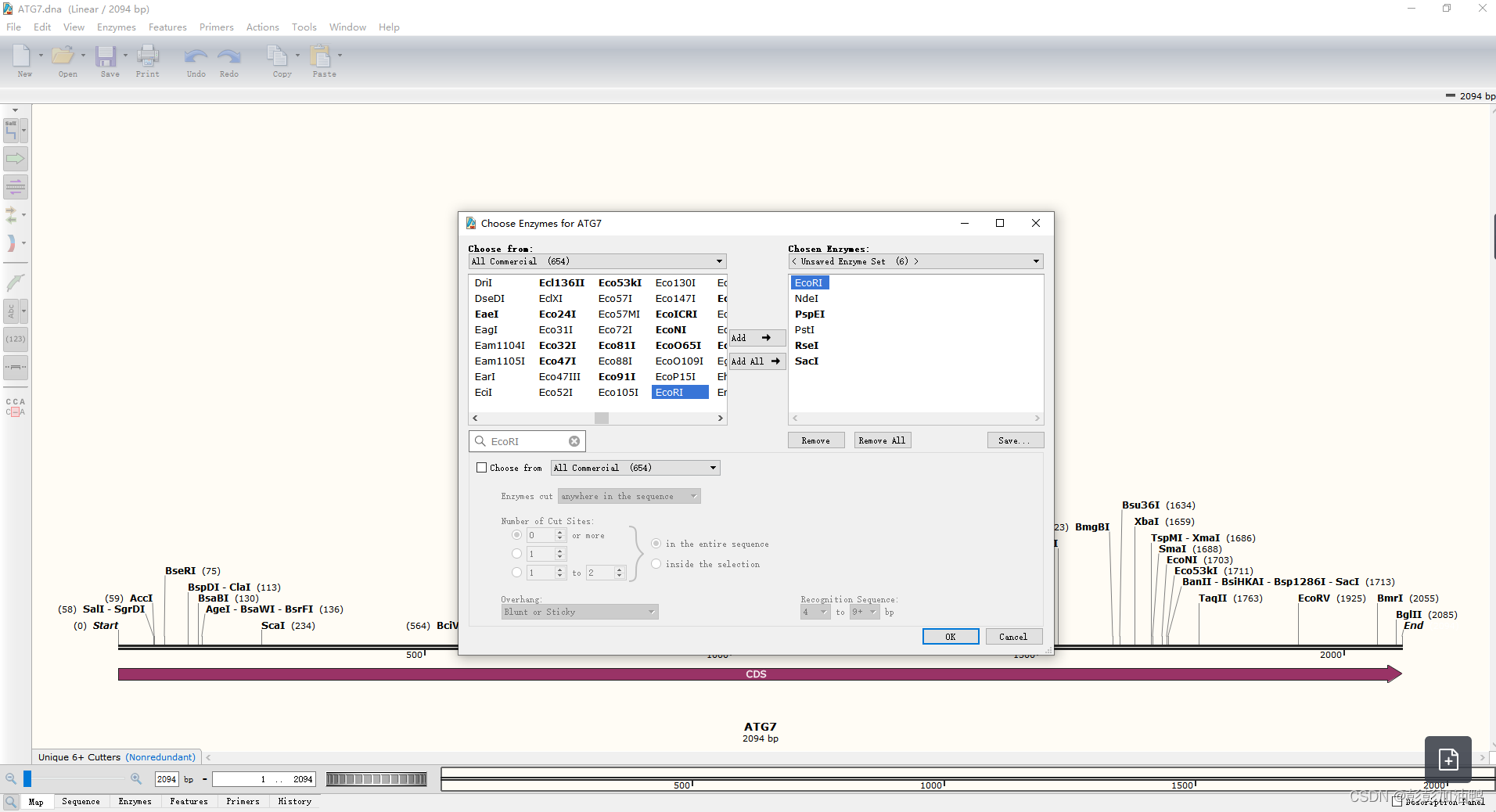Image resolution: width=1496 pixels, height=812 pixels.
Task: Toggle the Abc feature names sidebar icon
Action: click(x=11, y=311)
